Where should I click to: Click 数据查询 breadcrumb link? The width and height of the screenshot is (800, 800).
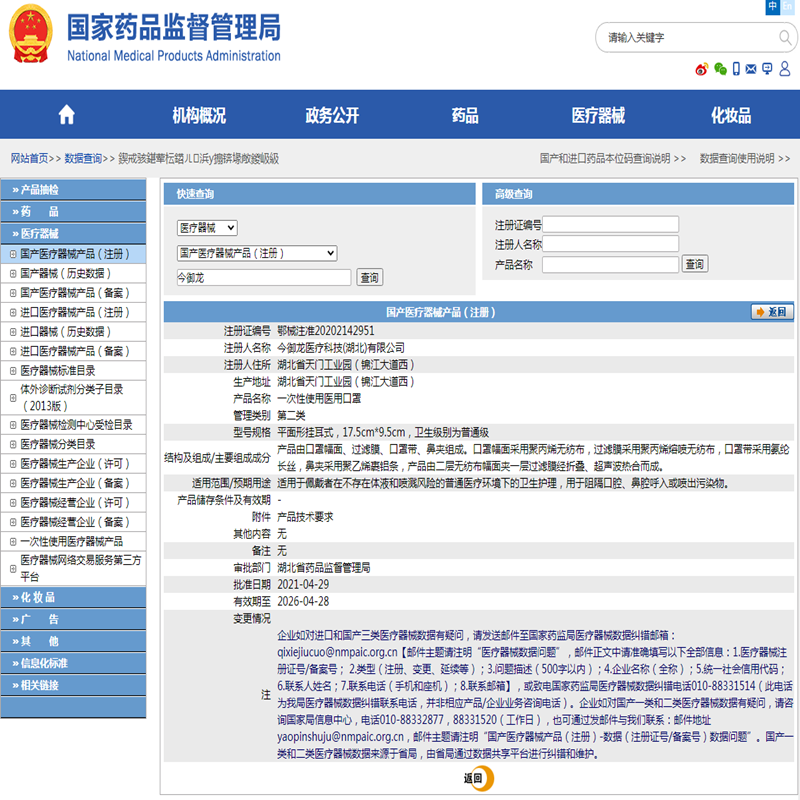tap(83, 158)
